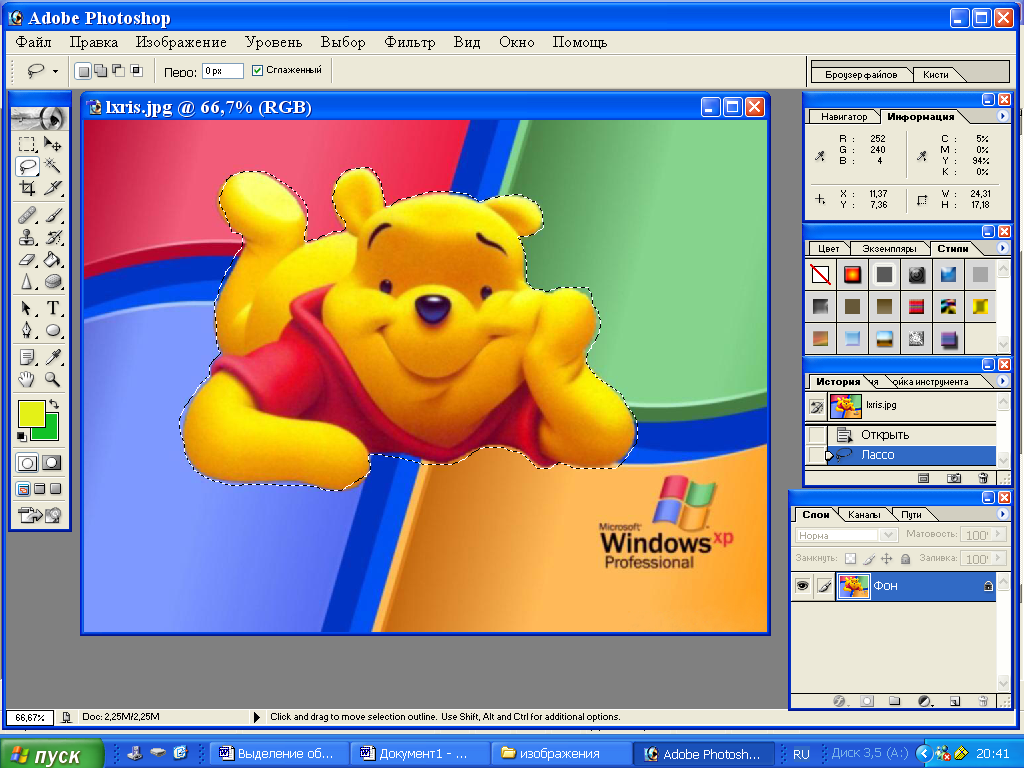This screenshot has height=768, width=1024.
Task: Select the Eraser tool
Action: click(27, 259)
